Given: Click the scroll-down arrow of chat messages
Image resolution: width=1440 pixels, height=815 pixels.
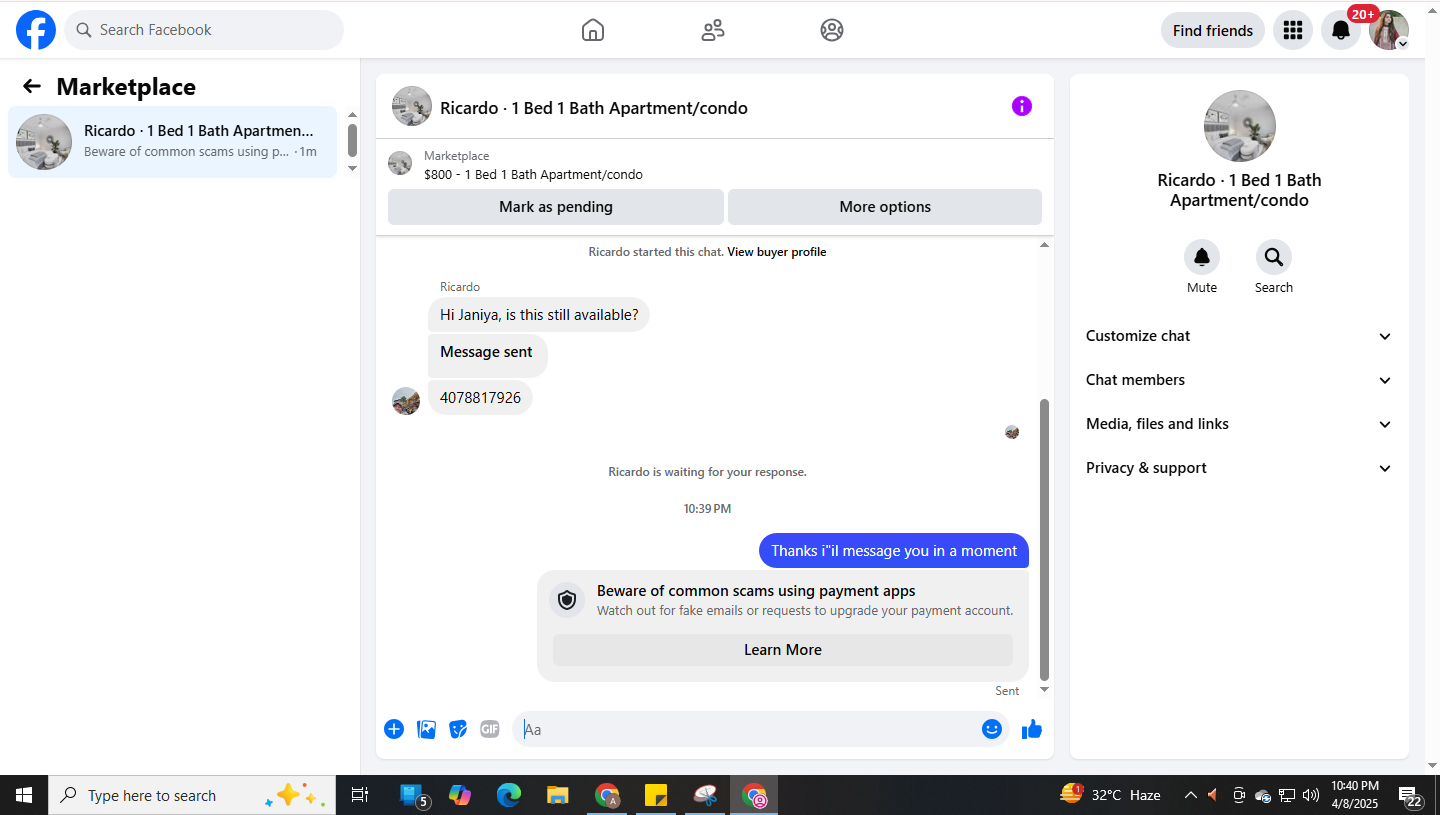Looking at the screenshot, I should point(1045,690).
